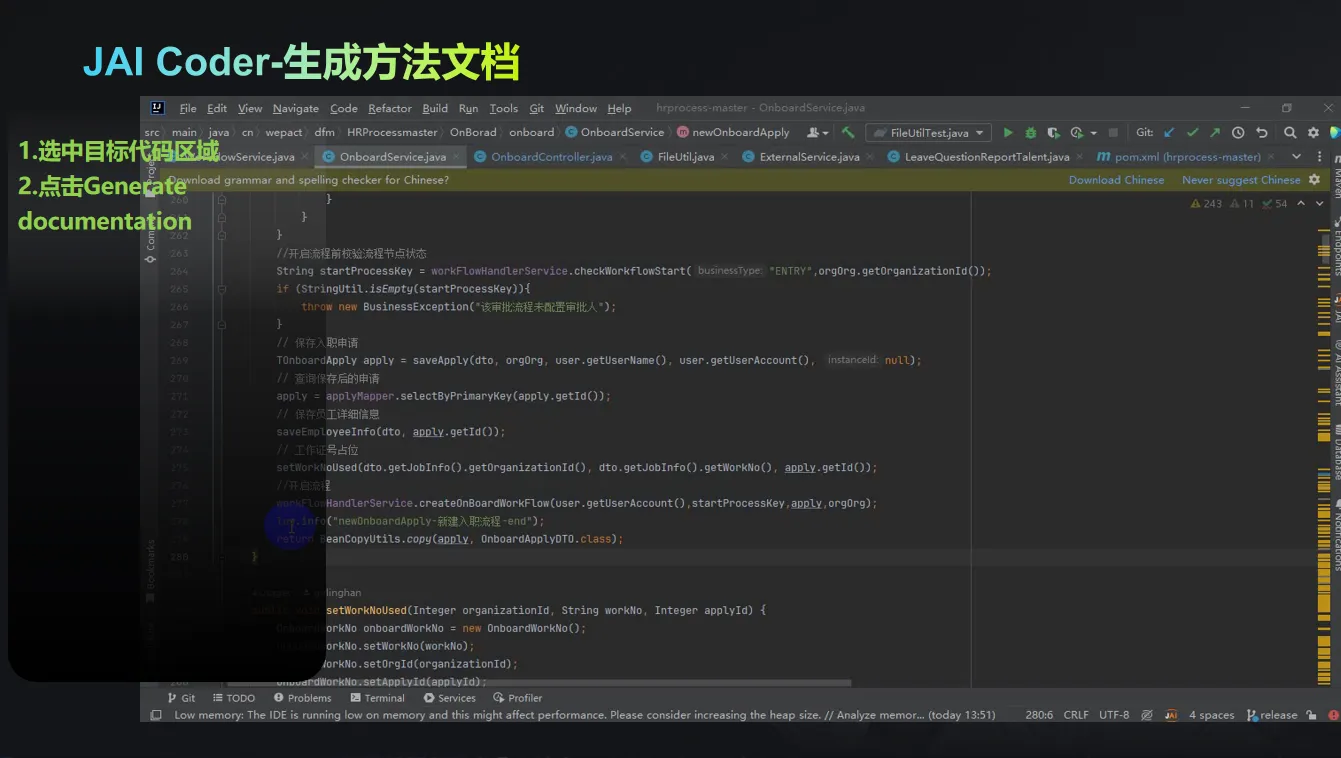Click the Stop square icon
The height and width of the screenshot is (758, 1341).
(1113, 133)
